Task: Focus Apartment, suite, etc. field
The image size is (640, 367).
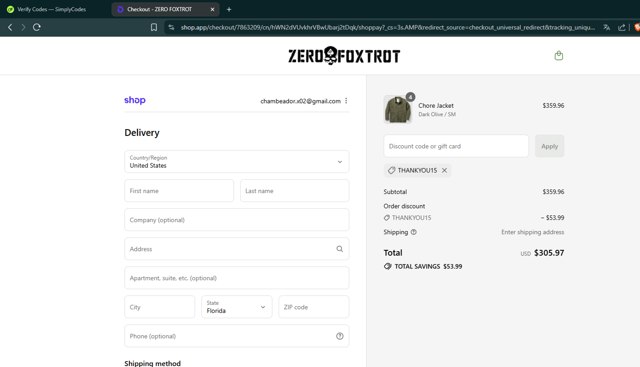Action: tap(237, 278)
